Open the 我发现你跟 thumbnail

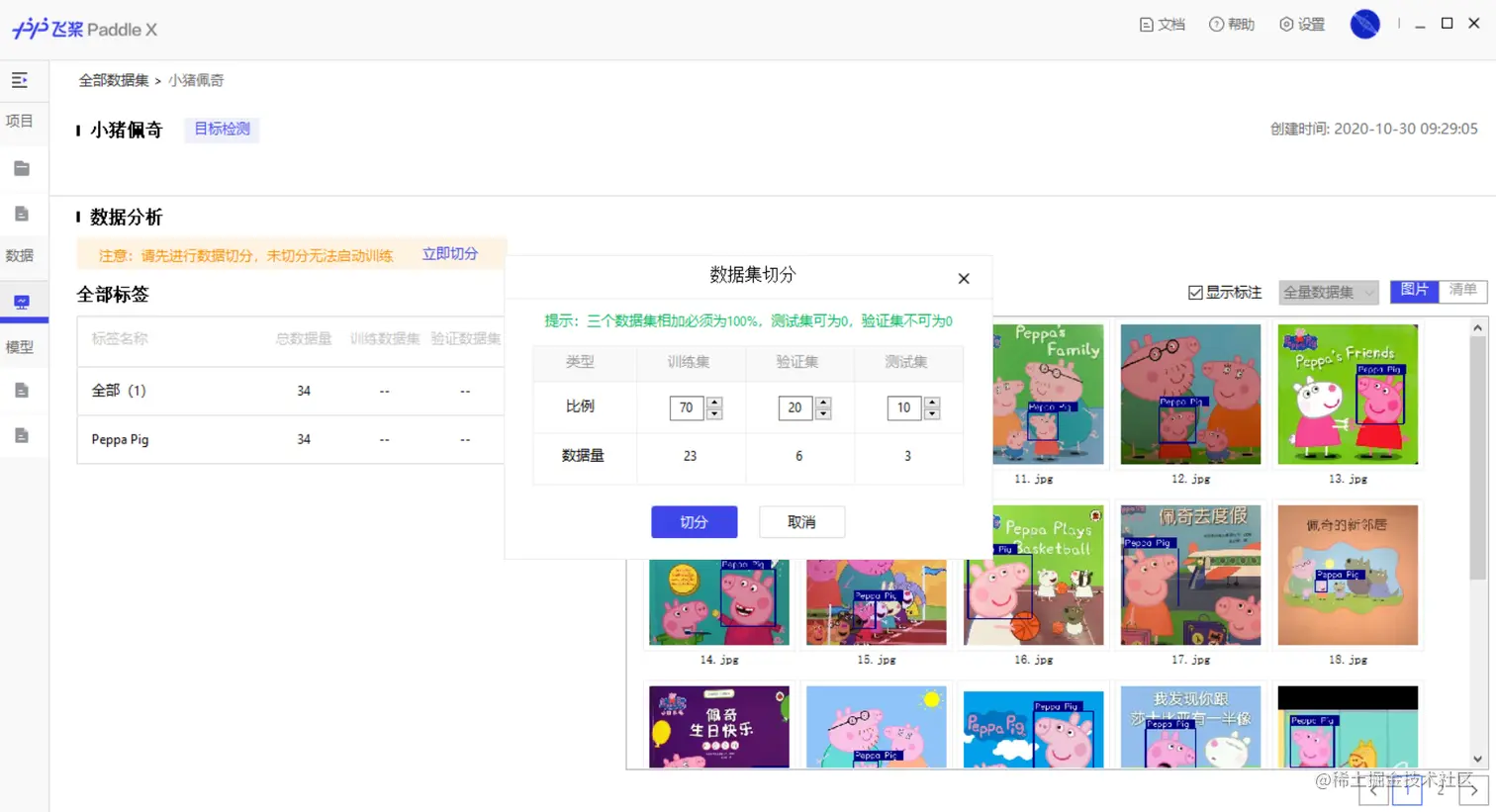(1190, 727)
